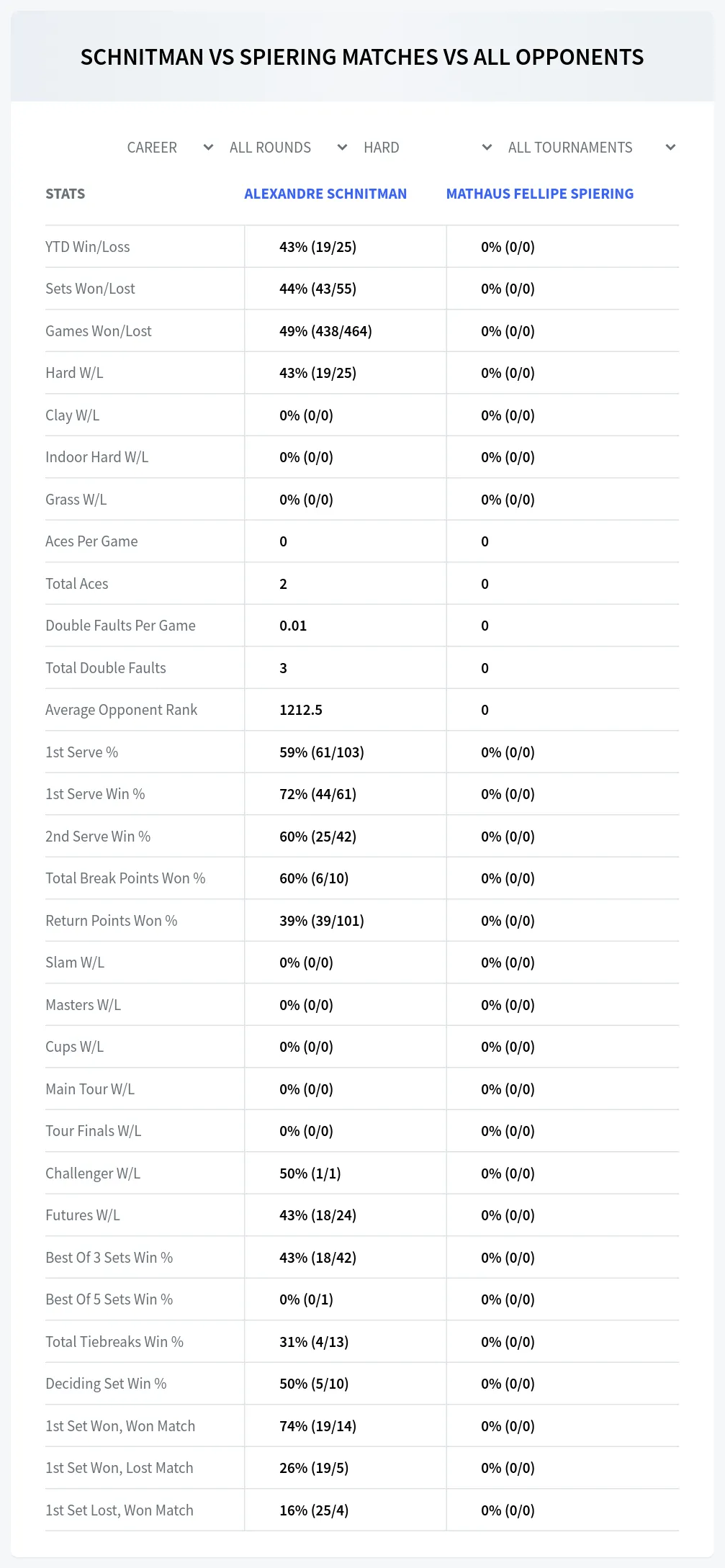Click the Total Tiebreaks Win % label

pos(114,1342)
